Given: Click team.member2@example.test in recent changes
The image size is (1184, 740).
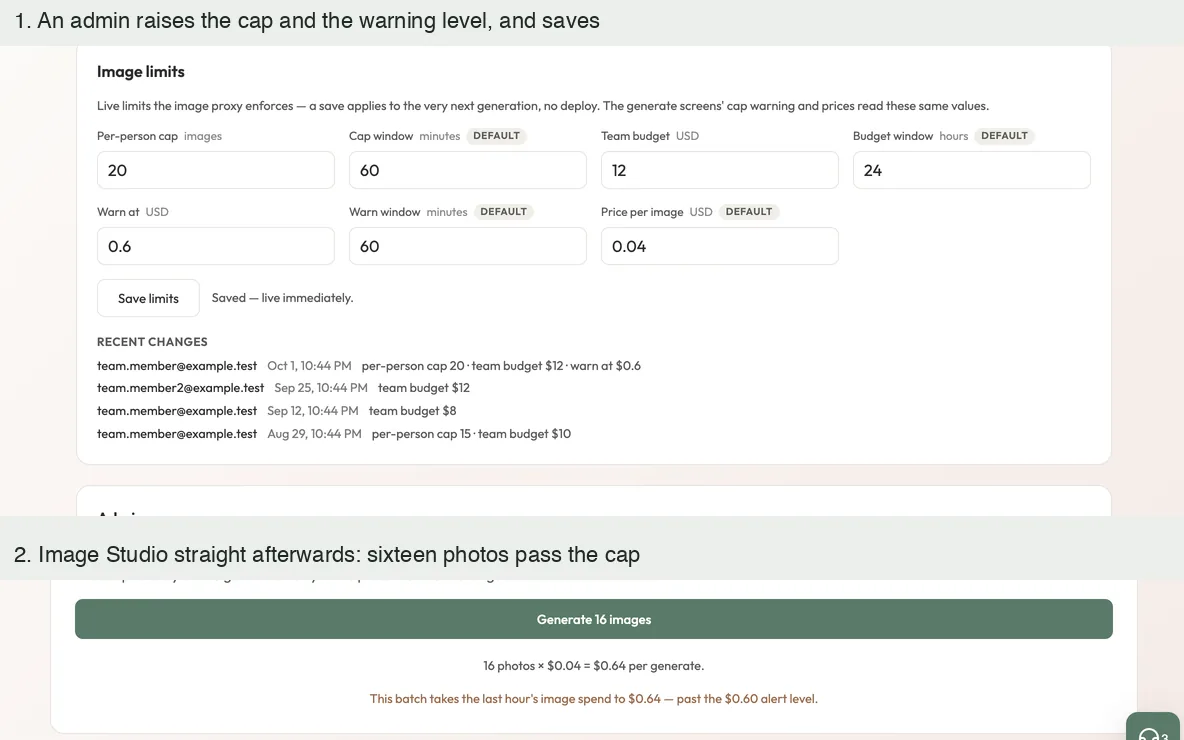Looking at the screenshot, I should click(180, 388).
